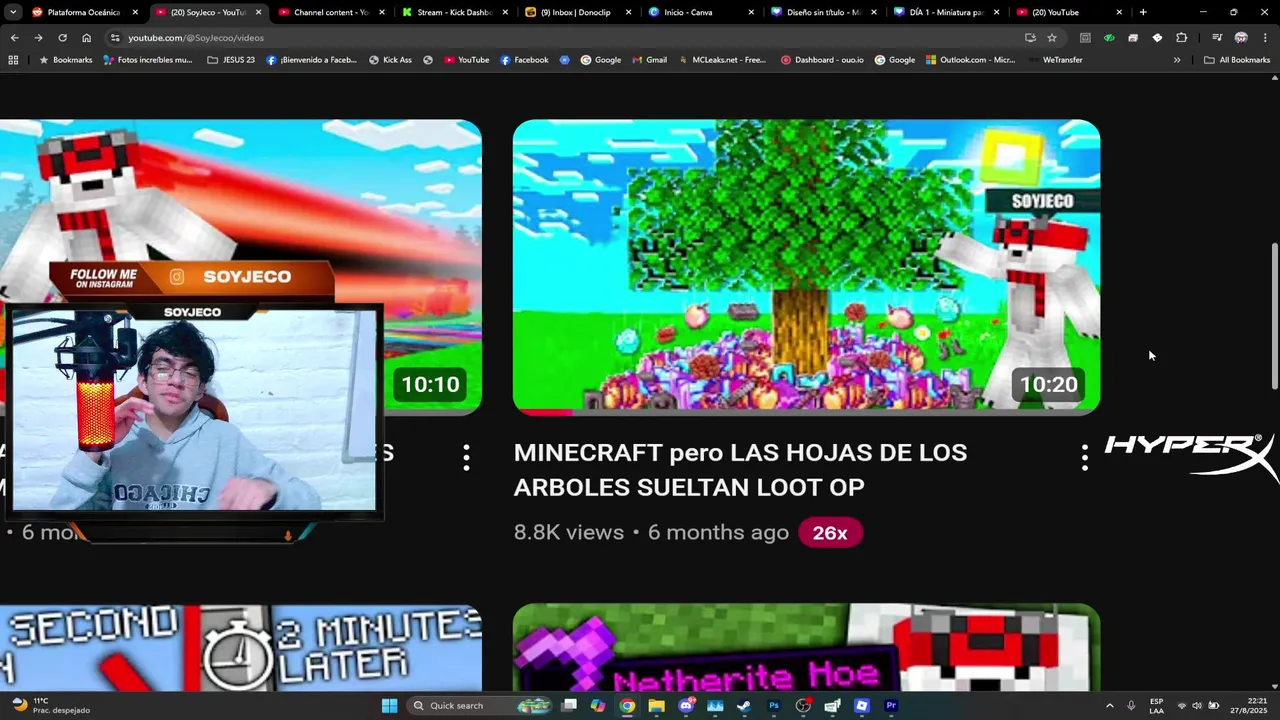Screen dimensions: 1280x720
Task: Open the MCLeaks.net bookmark
Action: (x=722, y=60)
